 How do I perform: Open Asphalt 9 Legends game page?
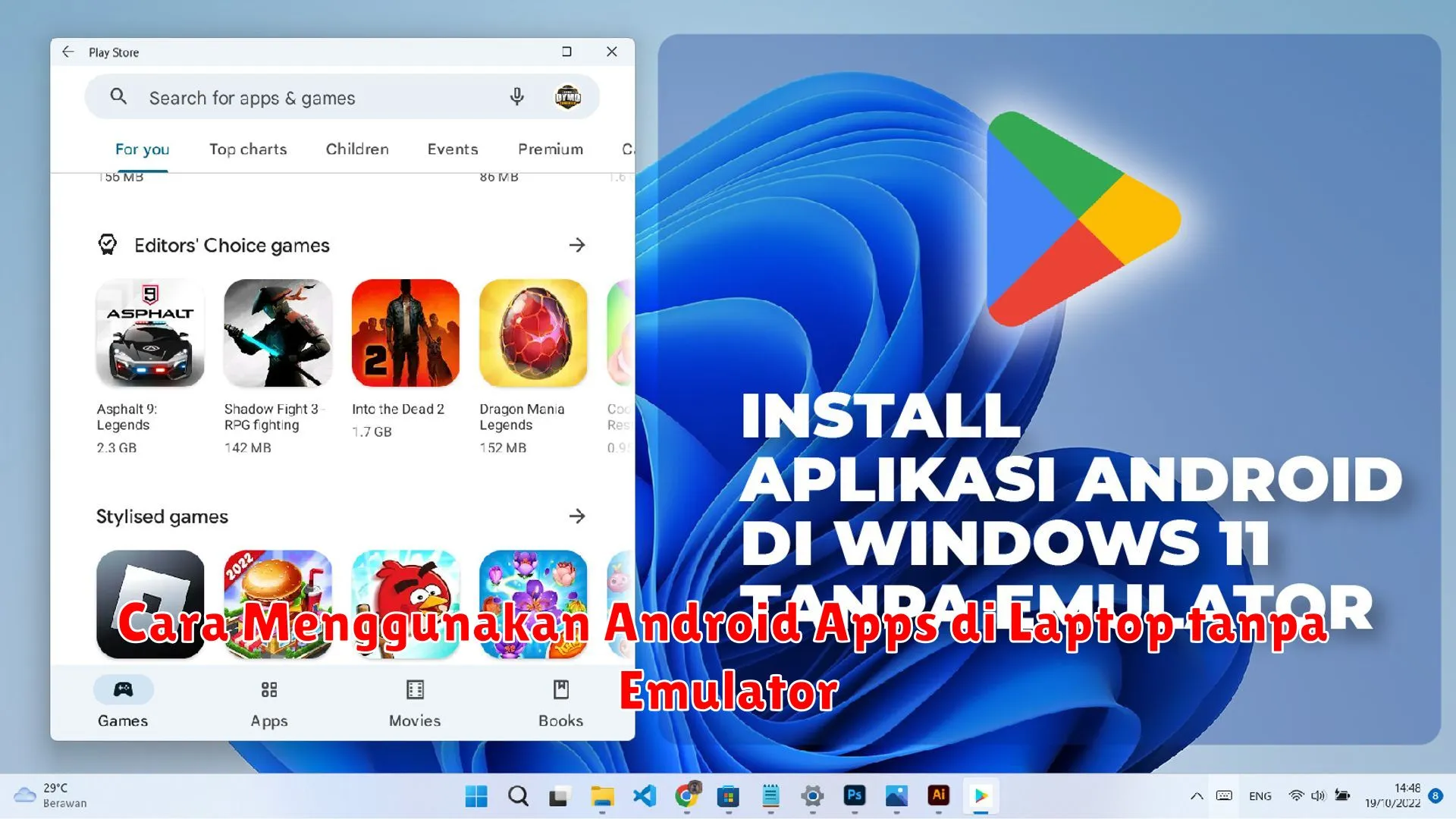click(149, 333)
